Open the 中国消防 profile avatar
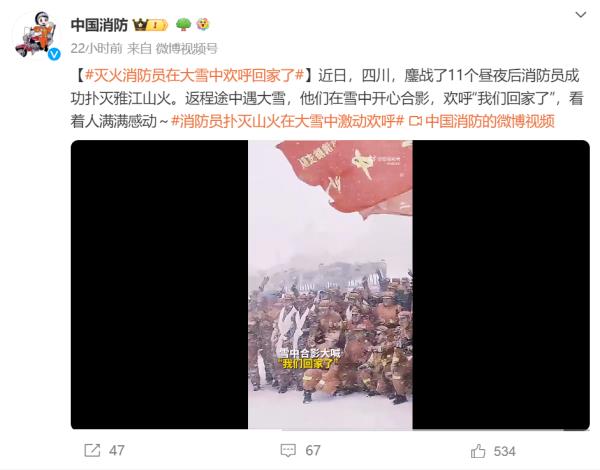The image size is (600, 470). [36, 36]
